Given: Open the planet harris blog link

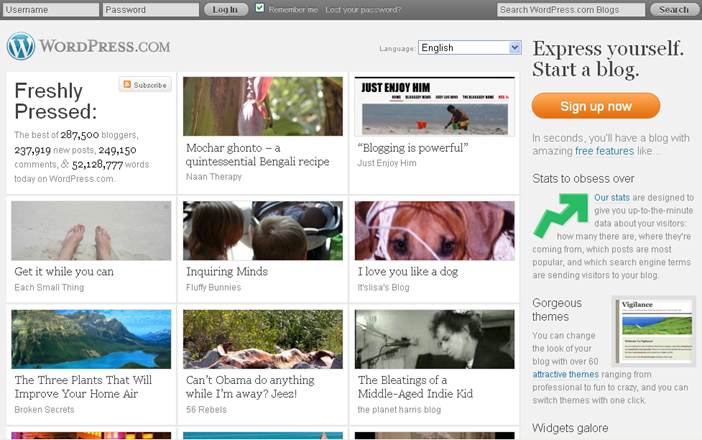Looking at the screenshot, I should point(399,410).
